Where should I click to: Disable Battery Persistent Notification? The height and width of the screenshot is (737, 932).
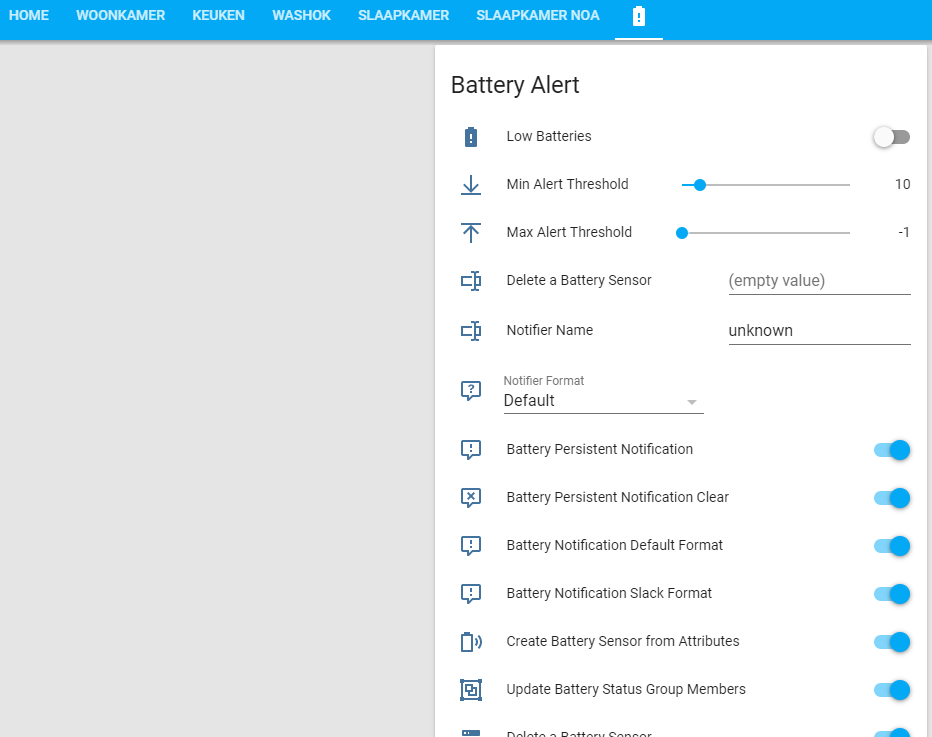pos(890,449)
